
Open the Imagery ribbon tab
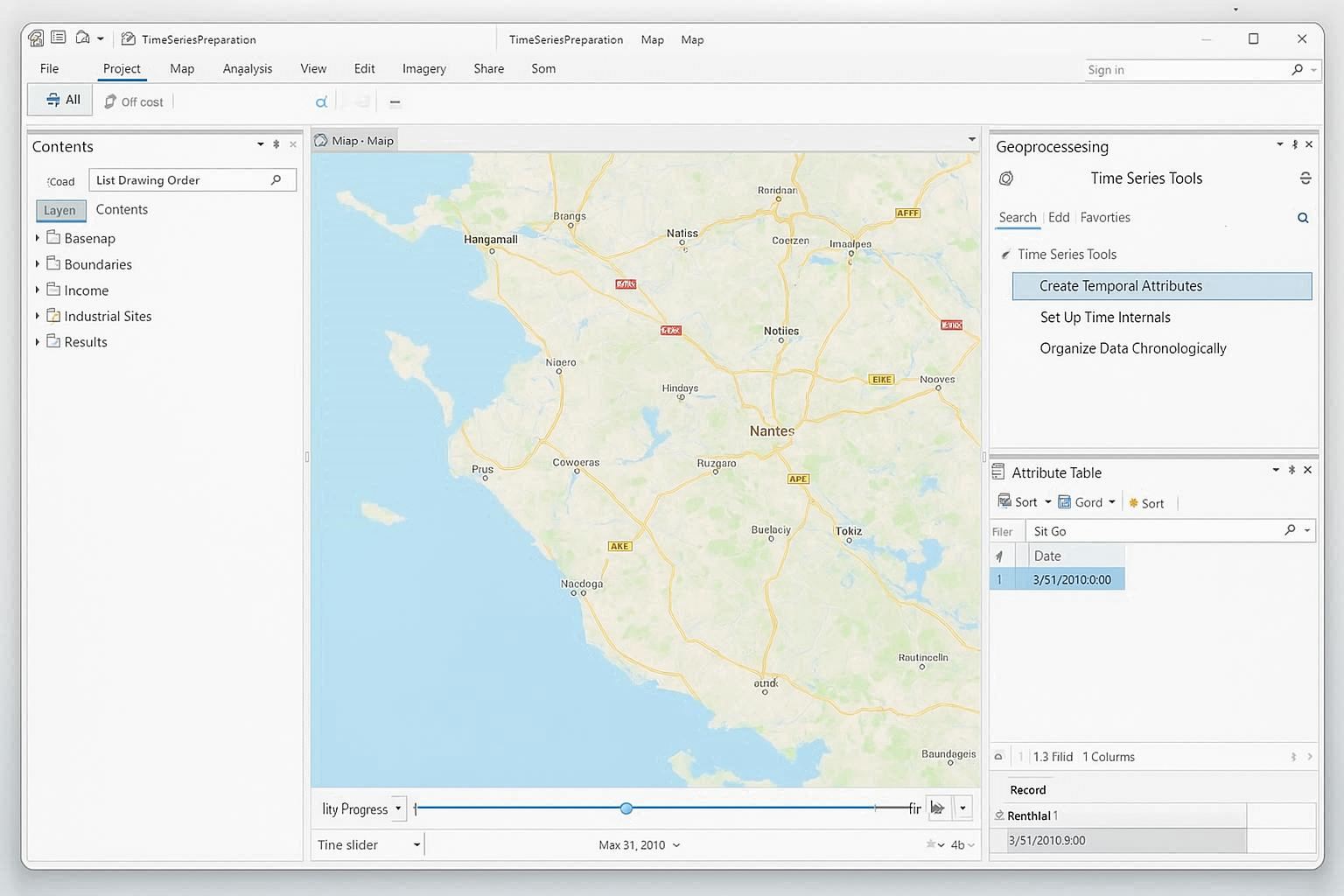click(x=423, y=68)
